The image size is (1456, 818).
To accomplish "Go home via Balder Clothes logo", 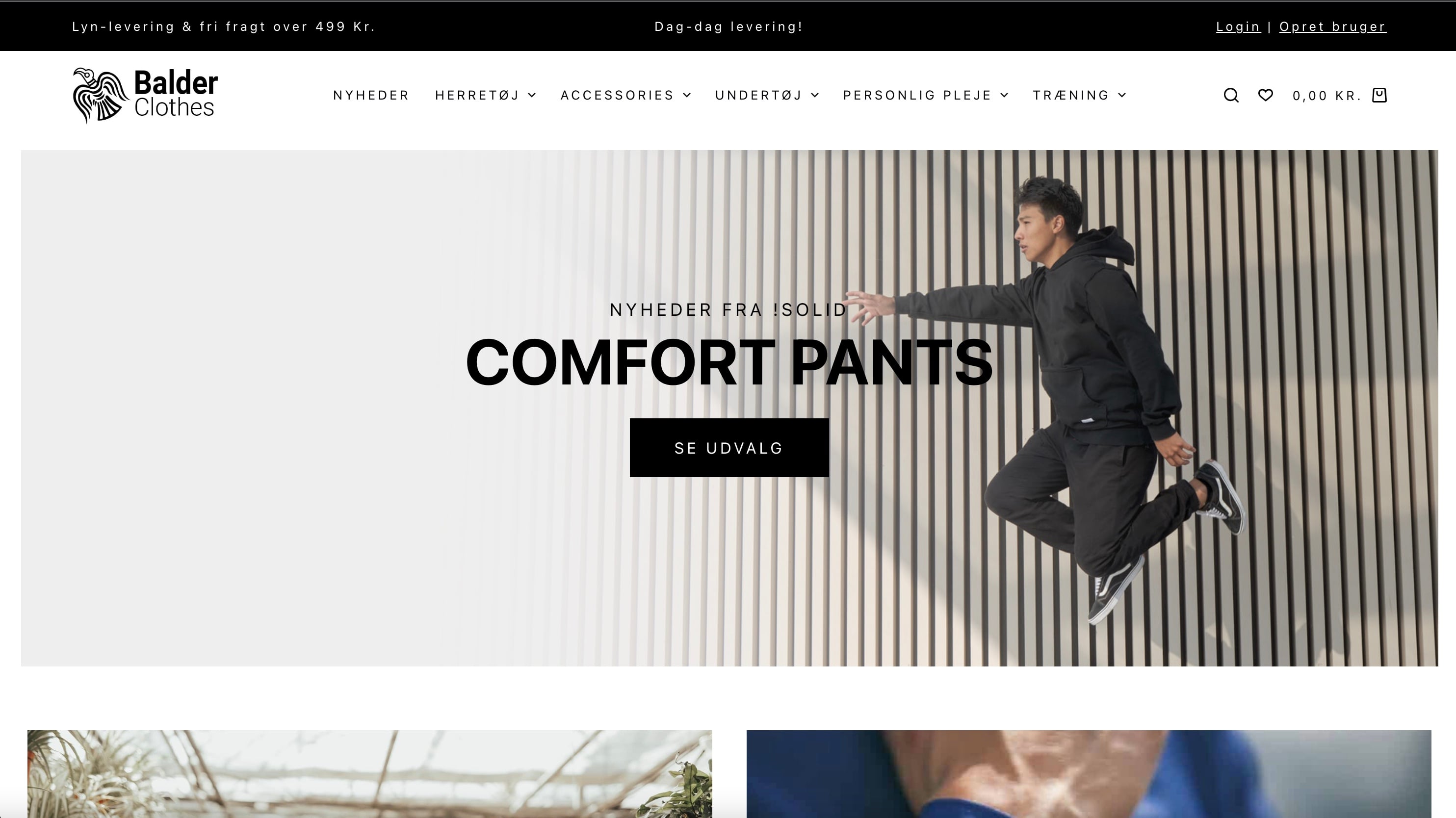I will pyautogui.click(x=145, y=95).
